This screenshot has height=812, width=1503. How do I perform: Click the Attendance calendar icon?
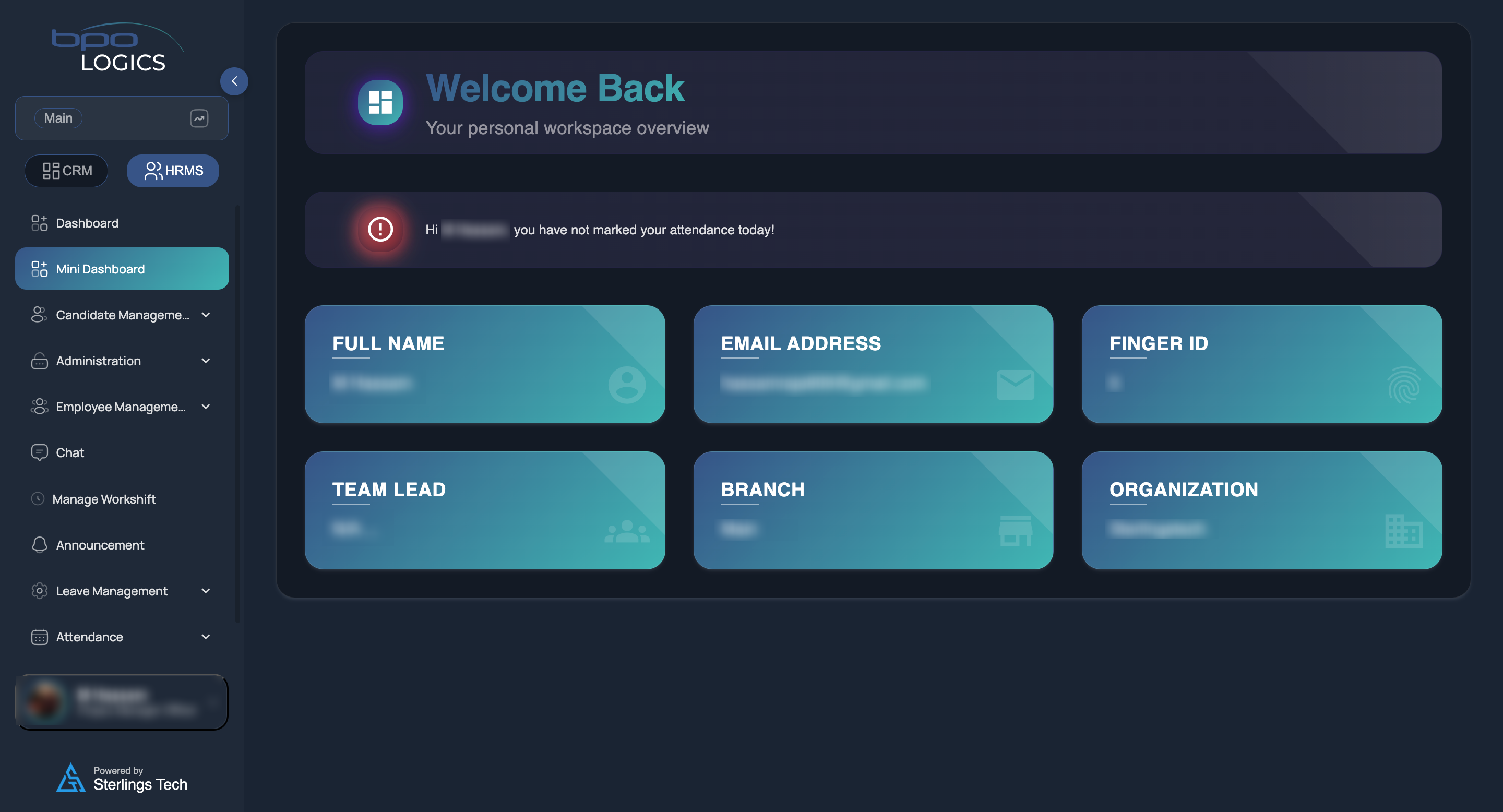click(39, 637)
